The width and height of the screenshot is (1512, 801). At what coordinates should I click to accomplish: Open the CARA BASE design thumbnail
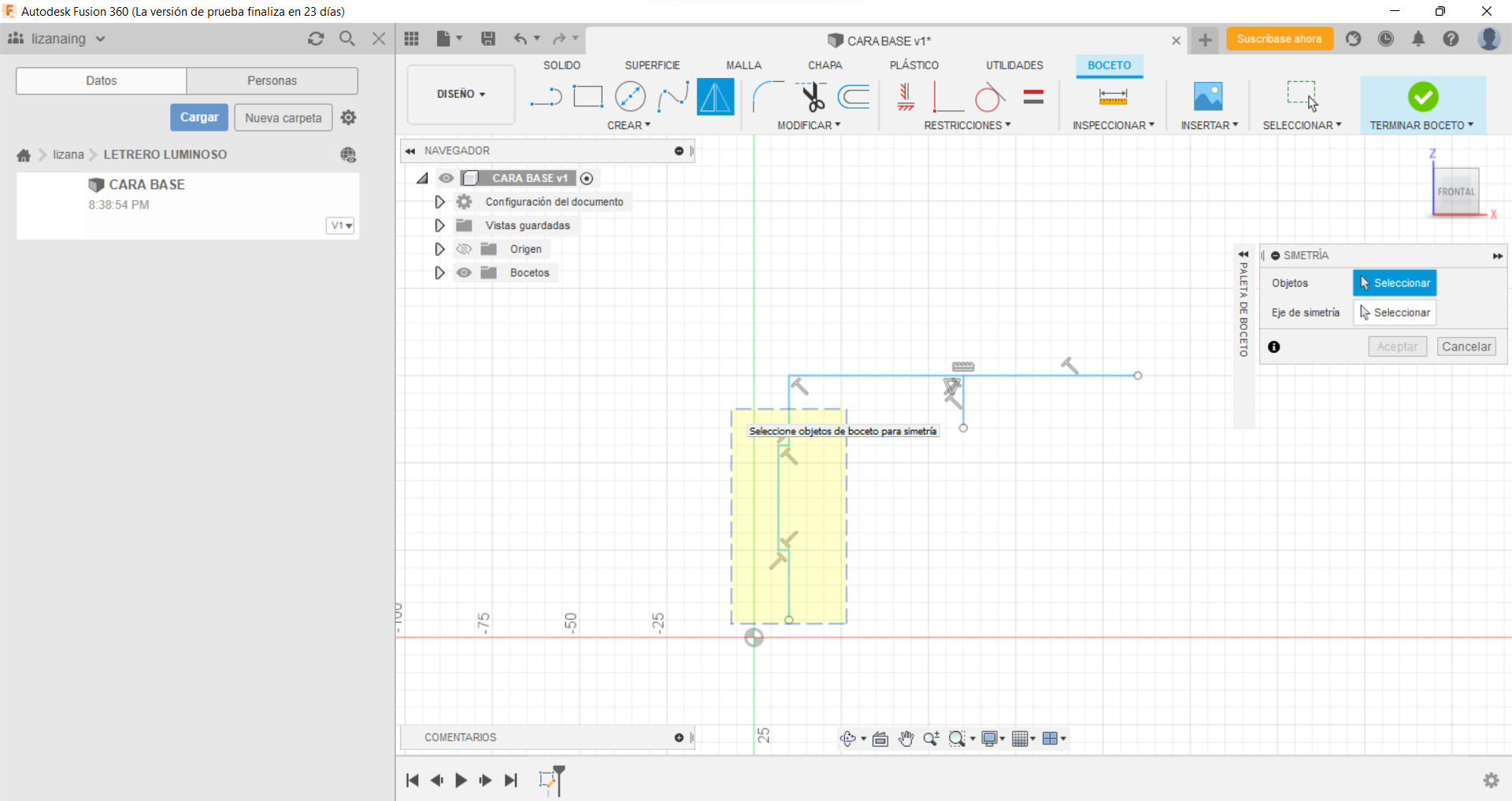click(51, 205)
